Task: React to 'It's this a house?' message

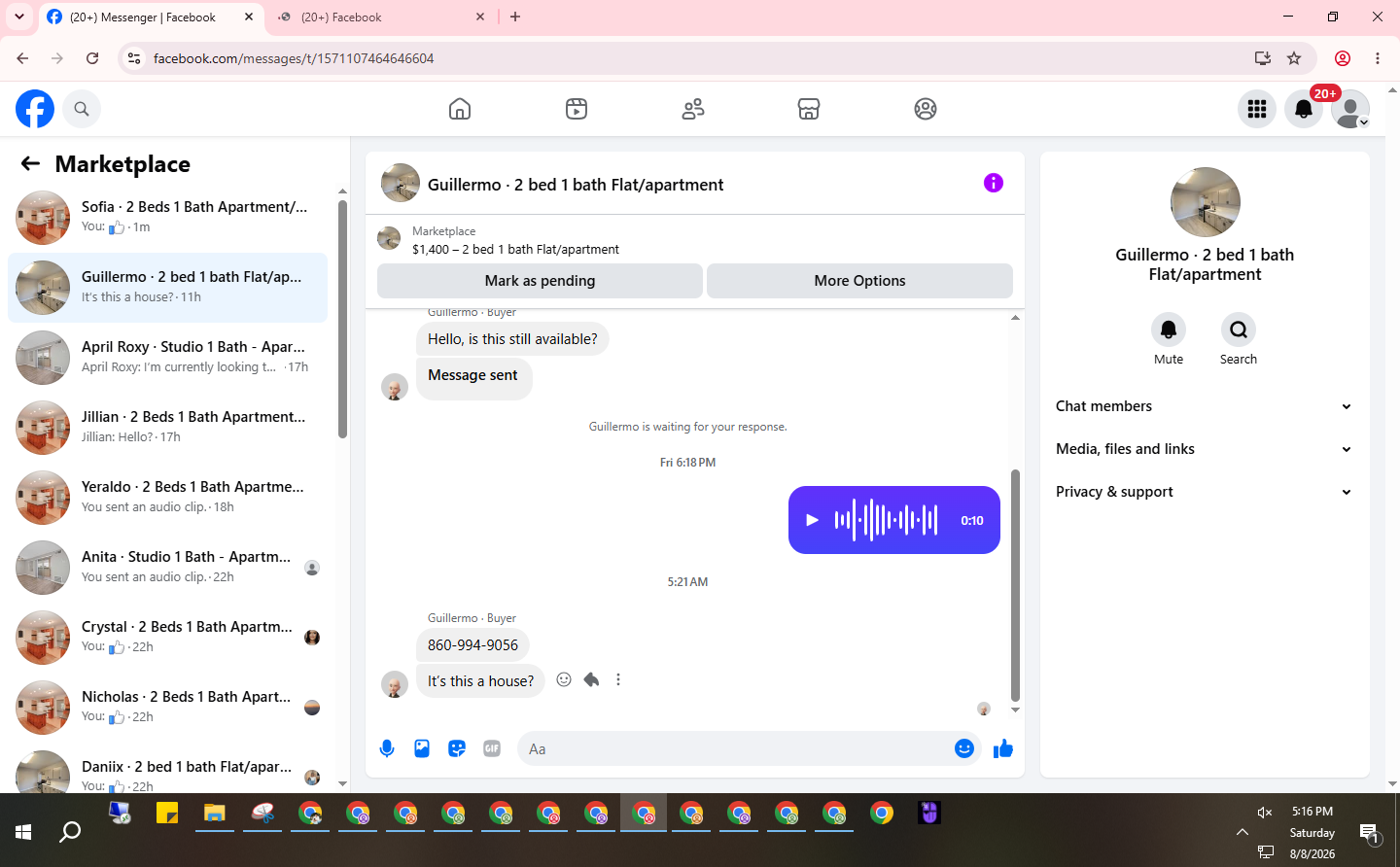Action: (564, 679)
